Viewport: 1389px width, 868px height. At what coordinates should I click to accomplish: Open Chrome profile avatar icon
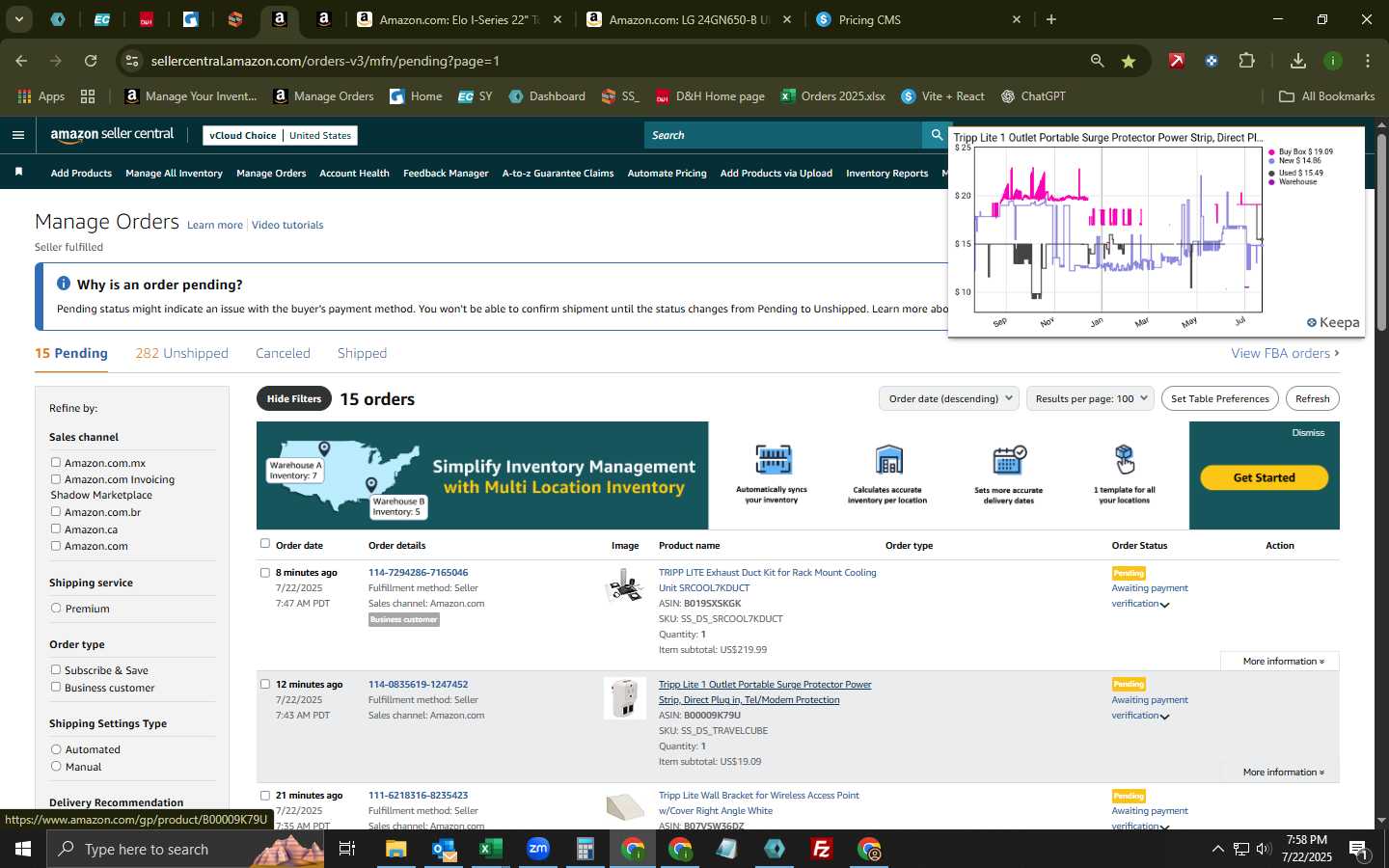tap(1333, 61)
